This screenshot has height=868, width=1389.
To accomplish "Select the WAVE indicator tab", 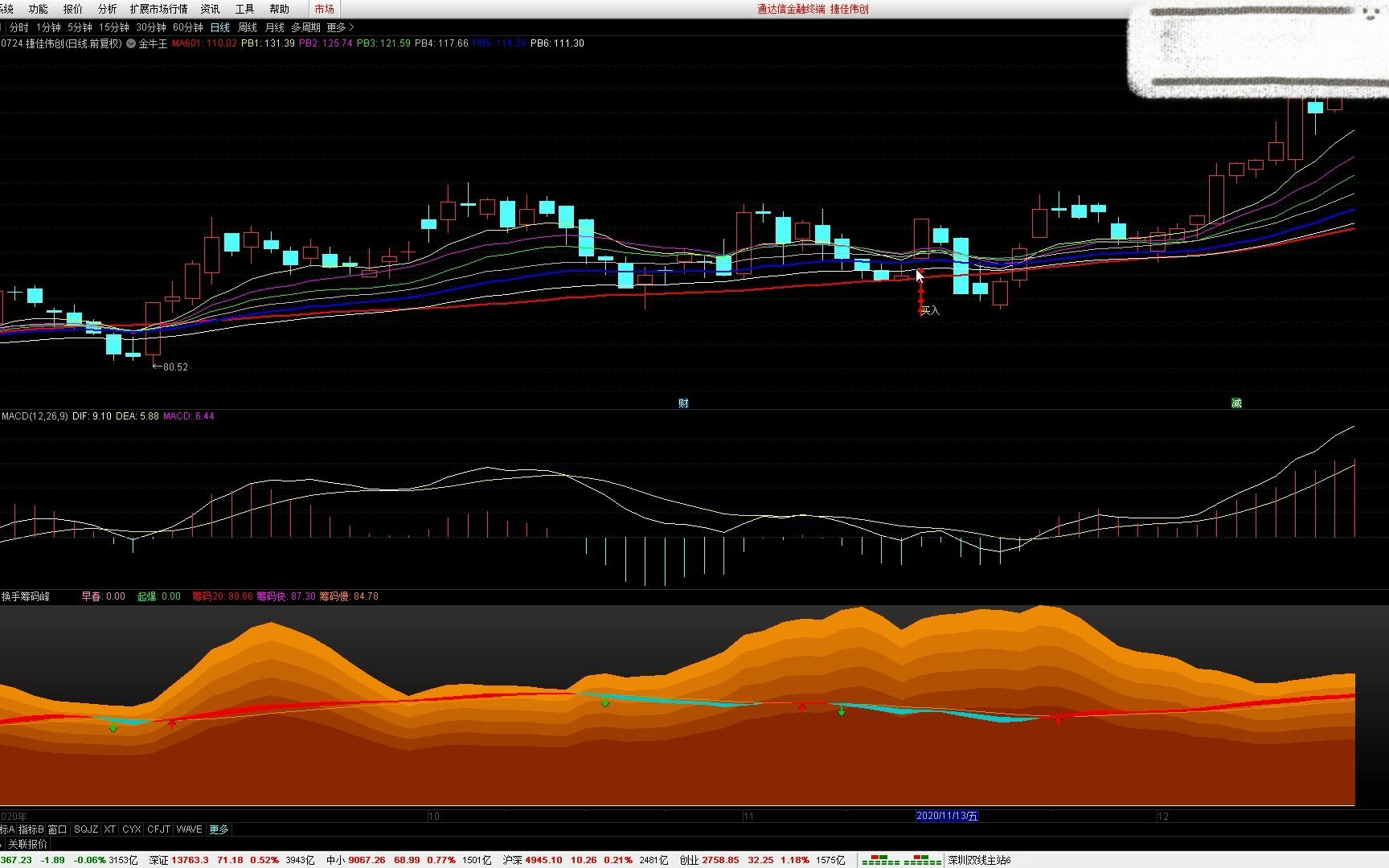I will point(190,829).
